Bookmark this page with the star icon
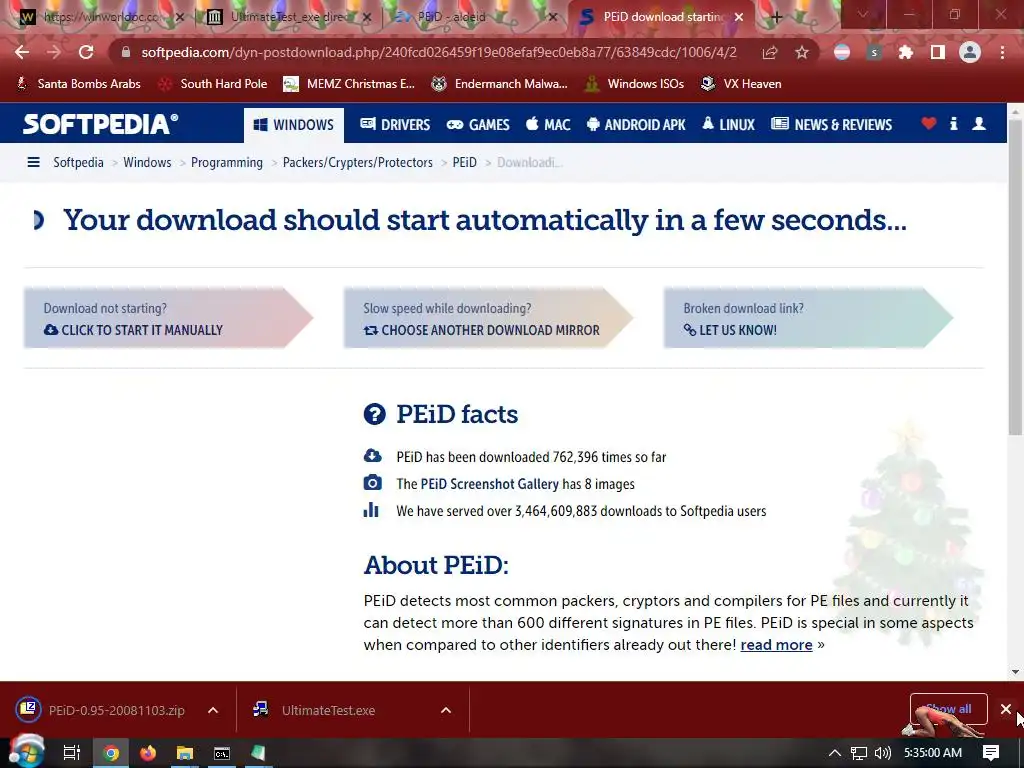 pos(802,52)
